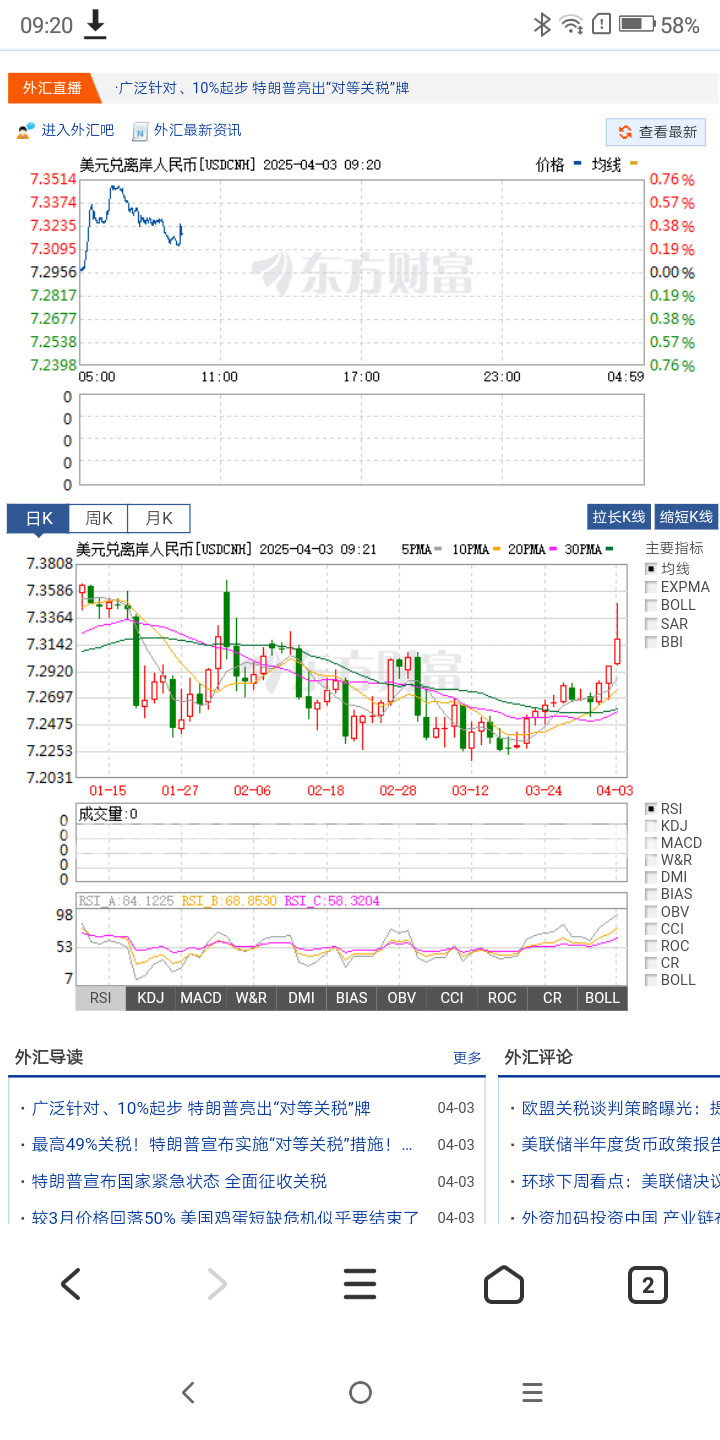
Task: Lengthen K-line with 拉长K线
Action: click(619, 517)
